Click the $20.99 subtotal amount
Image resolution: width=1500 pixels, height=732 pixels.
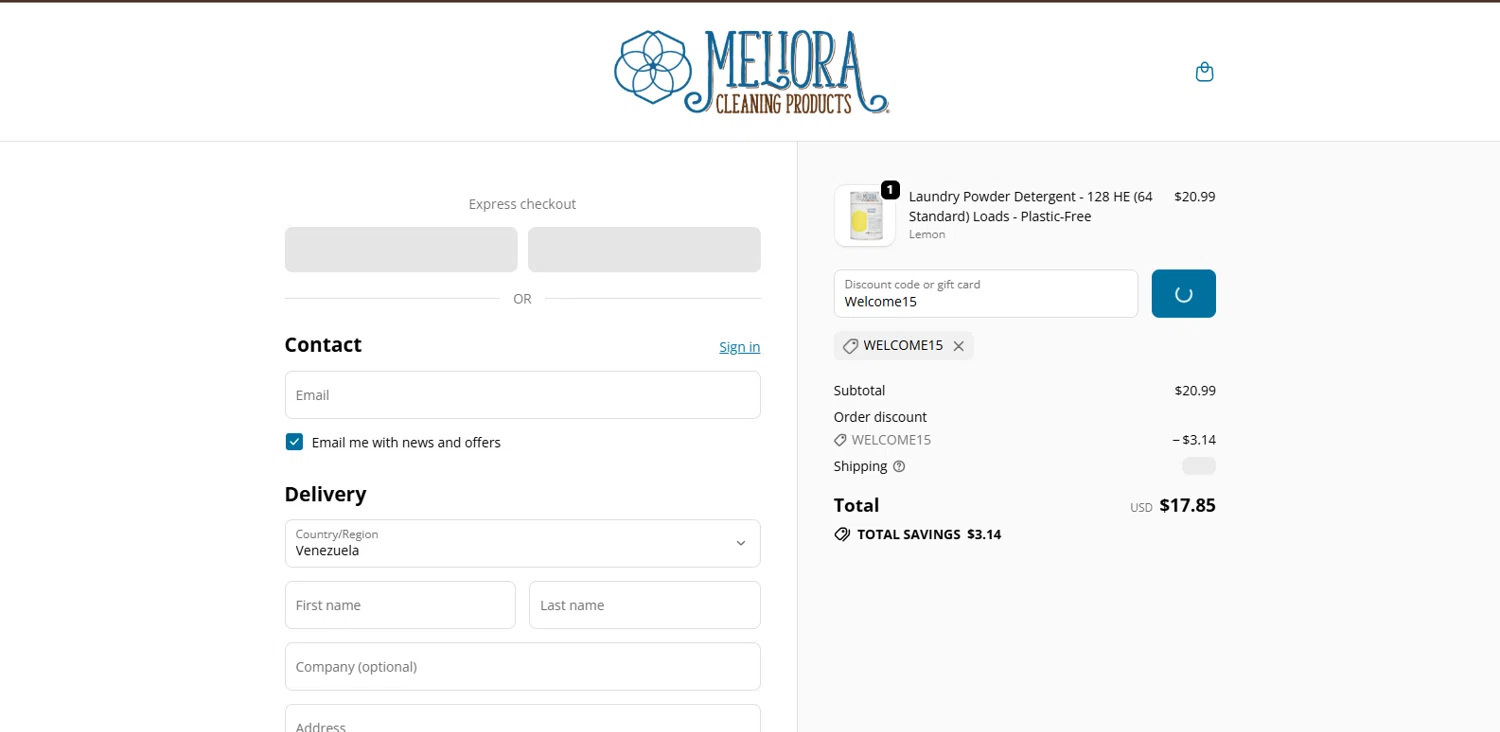click(1195, 391)
